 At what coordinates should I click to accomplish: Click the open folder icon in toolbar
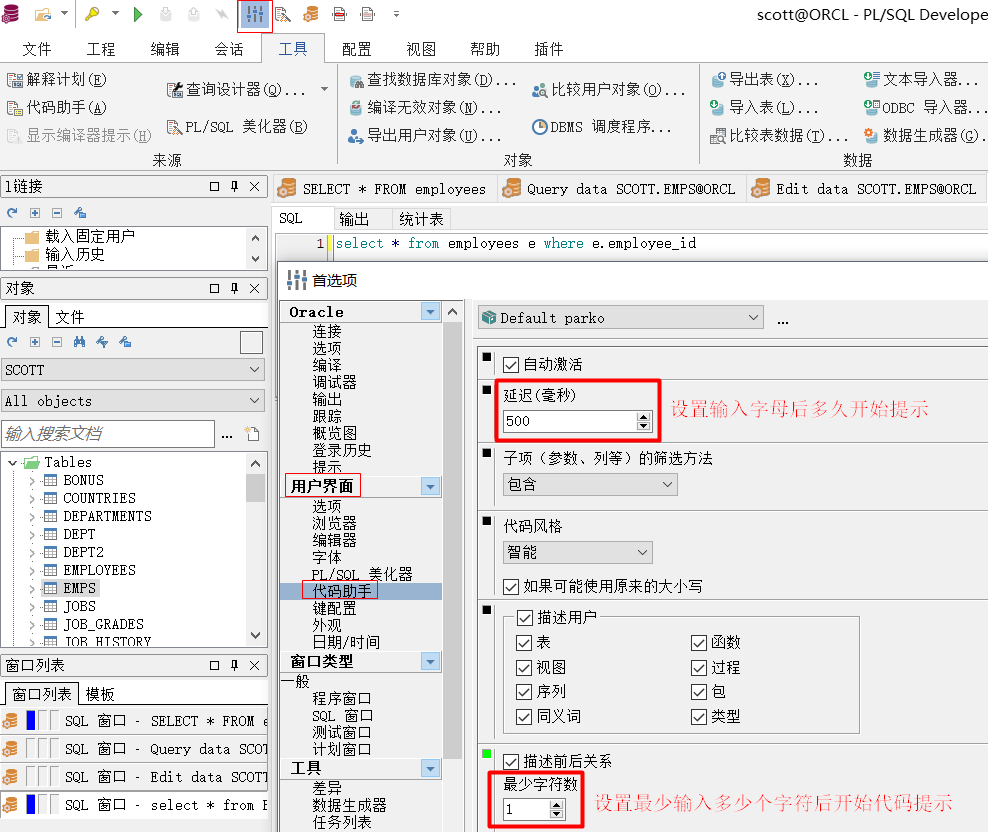click(42, 14)
